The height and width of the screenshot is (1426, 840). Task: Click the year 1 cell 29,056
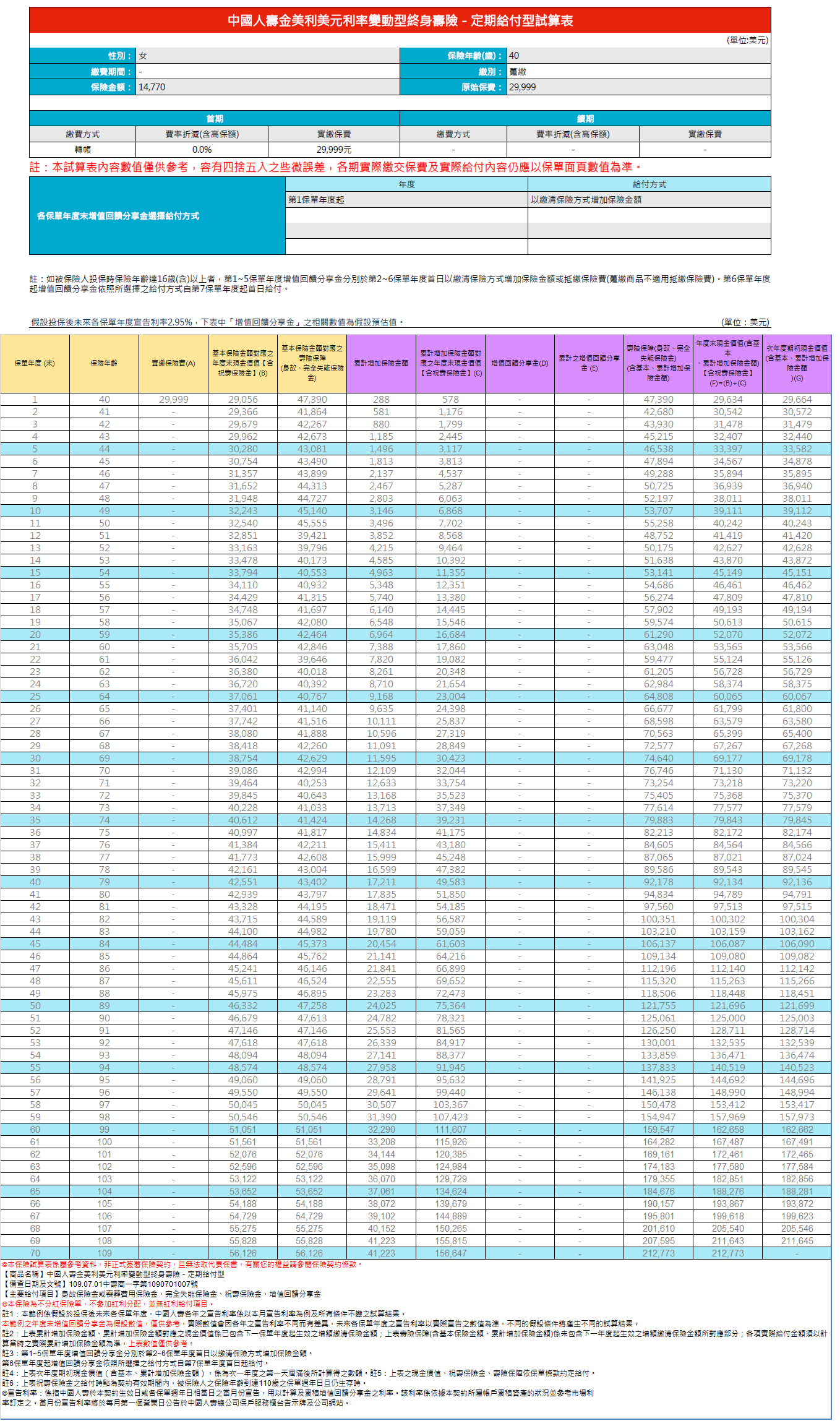242,400
